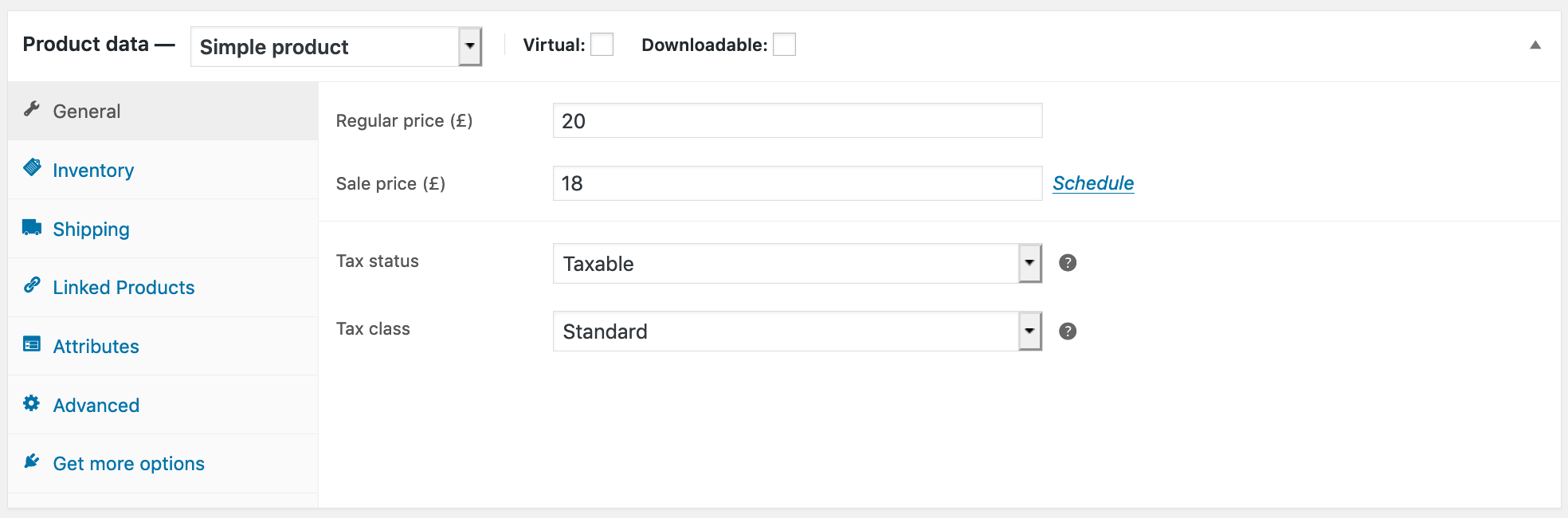This screenshot has height=518, width=1568.
Task: Switch to the Inventory tab
Action: click(x=92, y=170)
